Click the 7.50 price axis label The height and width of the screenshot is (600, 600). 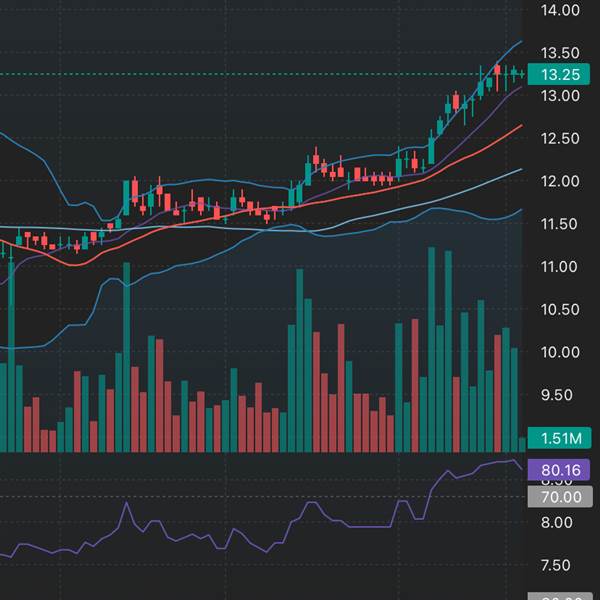pyautogui.click(x=557, y=565)
